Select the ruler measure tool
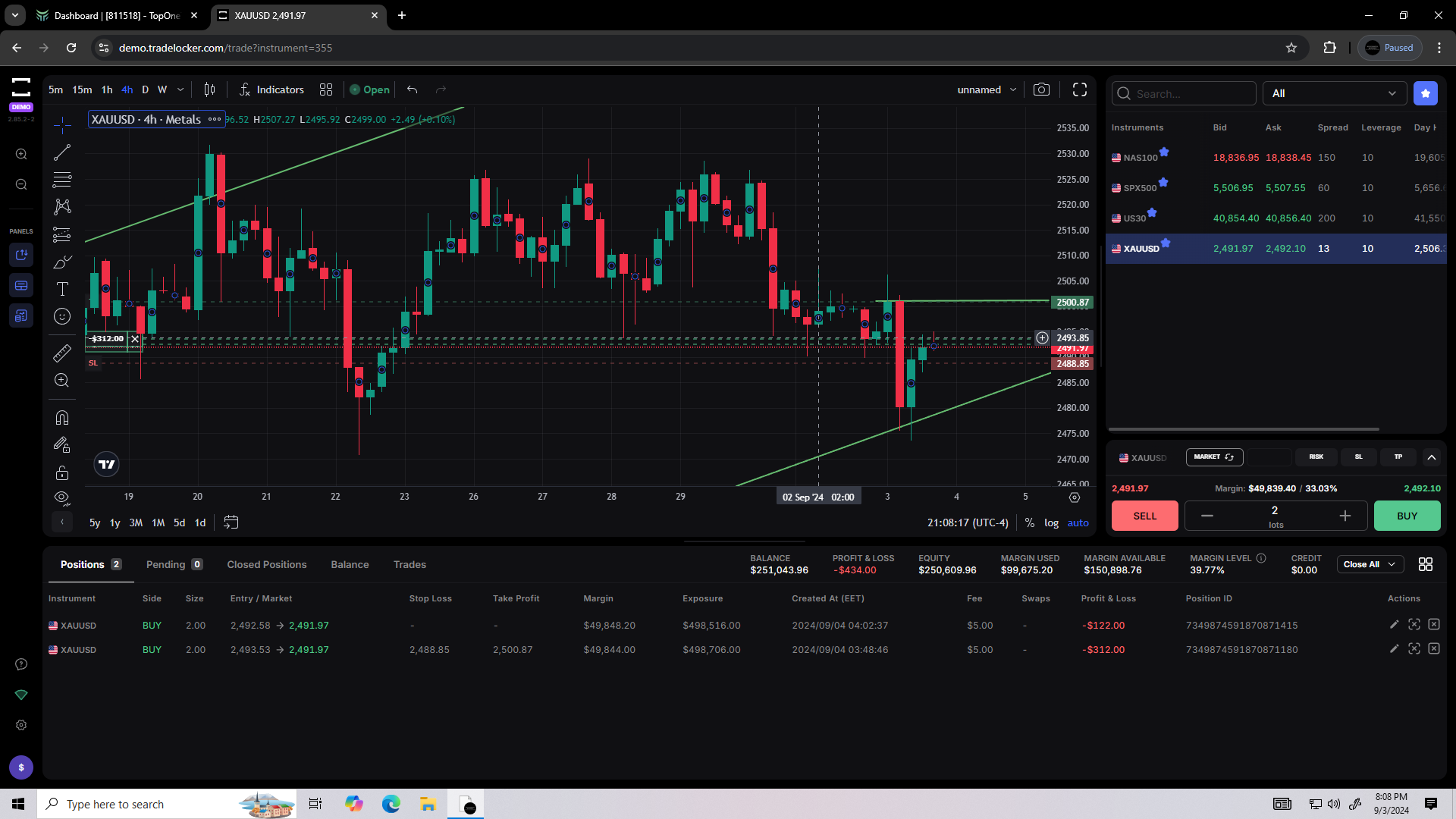The image size is (1456, 819). (62, 353)
